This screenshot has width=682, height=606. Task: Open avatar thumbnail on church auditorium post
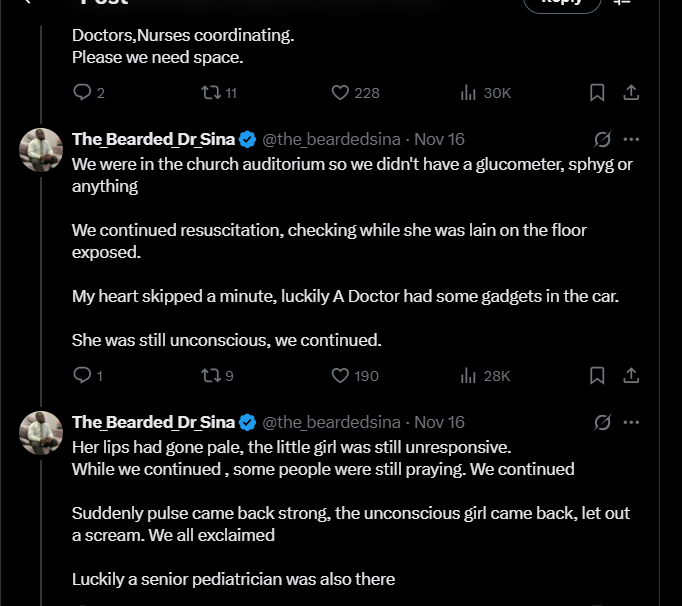pyautogui.click(x=41, y=149)
